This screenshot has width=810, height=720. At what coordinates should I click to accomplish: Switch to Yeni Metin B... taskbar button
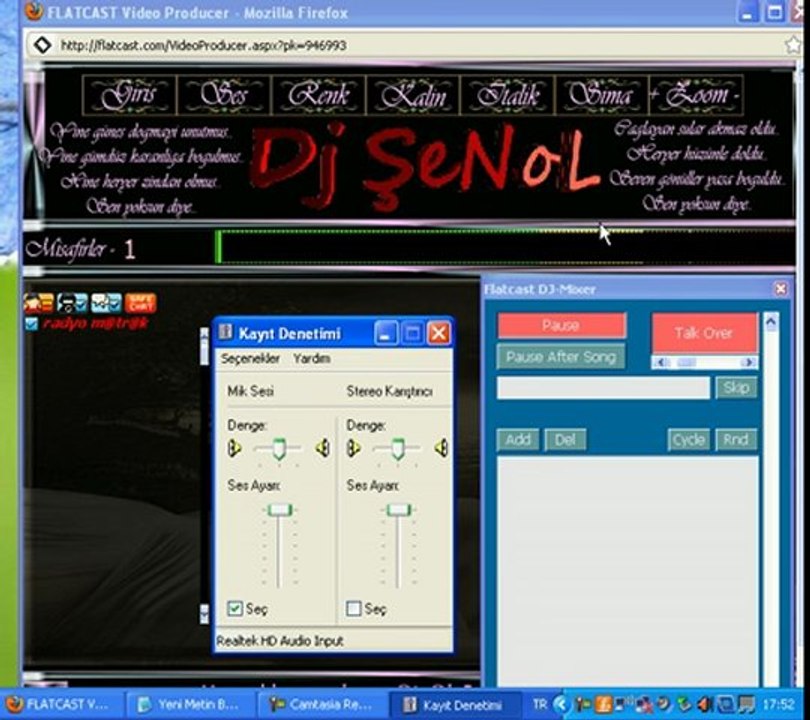[190, 705]
